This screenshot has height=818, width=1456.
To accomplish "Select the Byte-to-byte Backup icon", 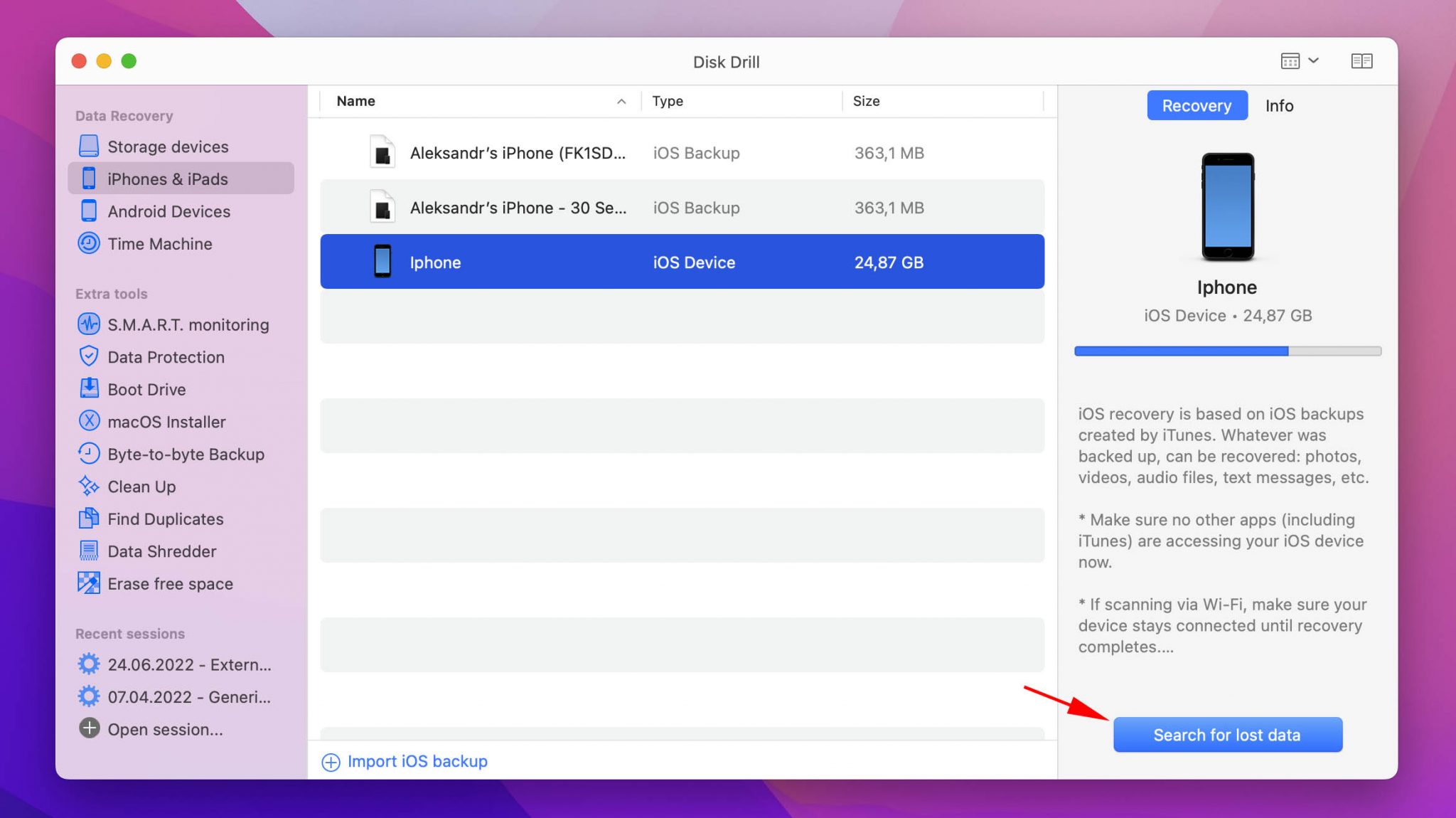I will click(x=88, y=455).
